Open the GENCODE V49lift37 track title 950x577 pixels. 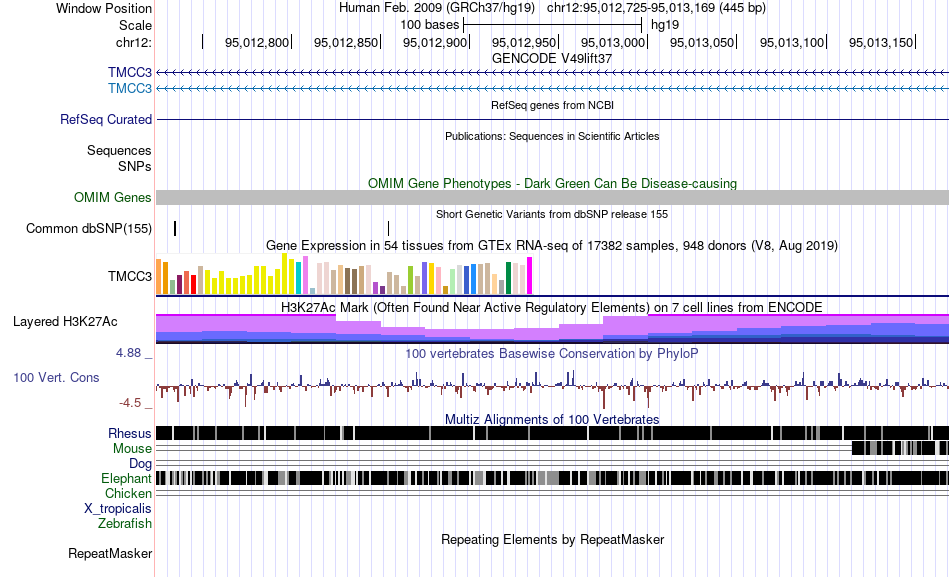pos(552,59)
